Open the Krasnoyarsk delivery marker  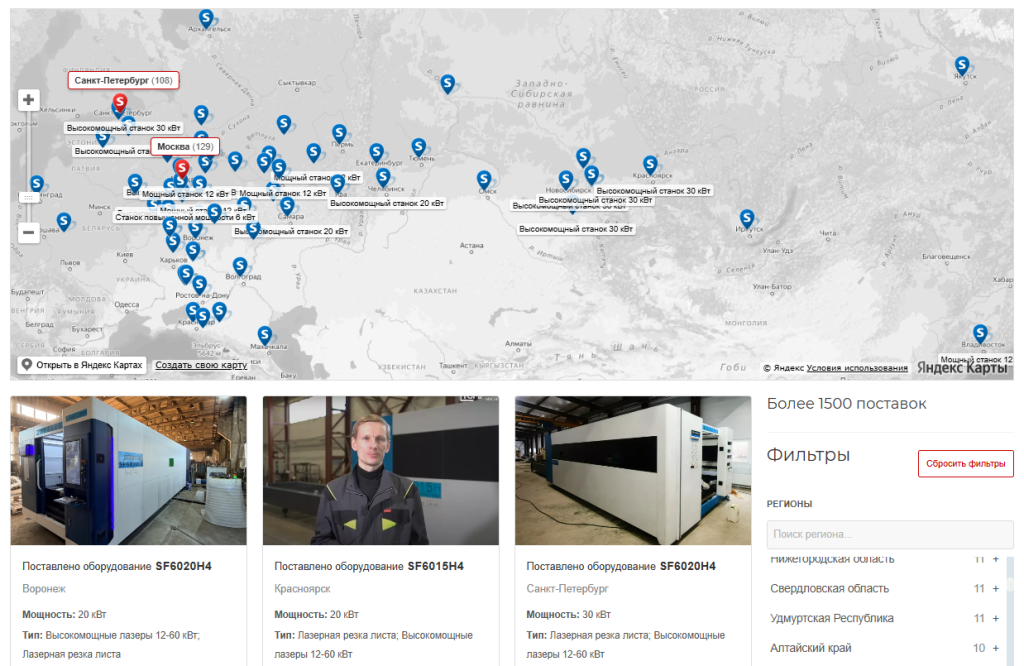[x=650, y=165]
